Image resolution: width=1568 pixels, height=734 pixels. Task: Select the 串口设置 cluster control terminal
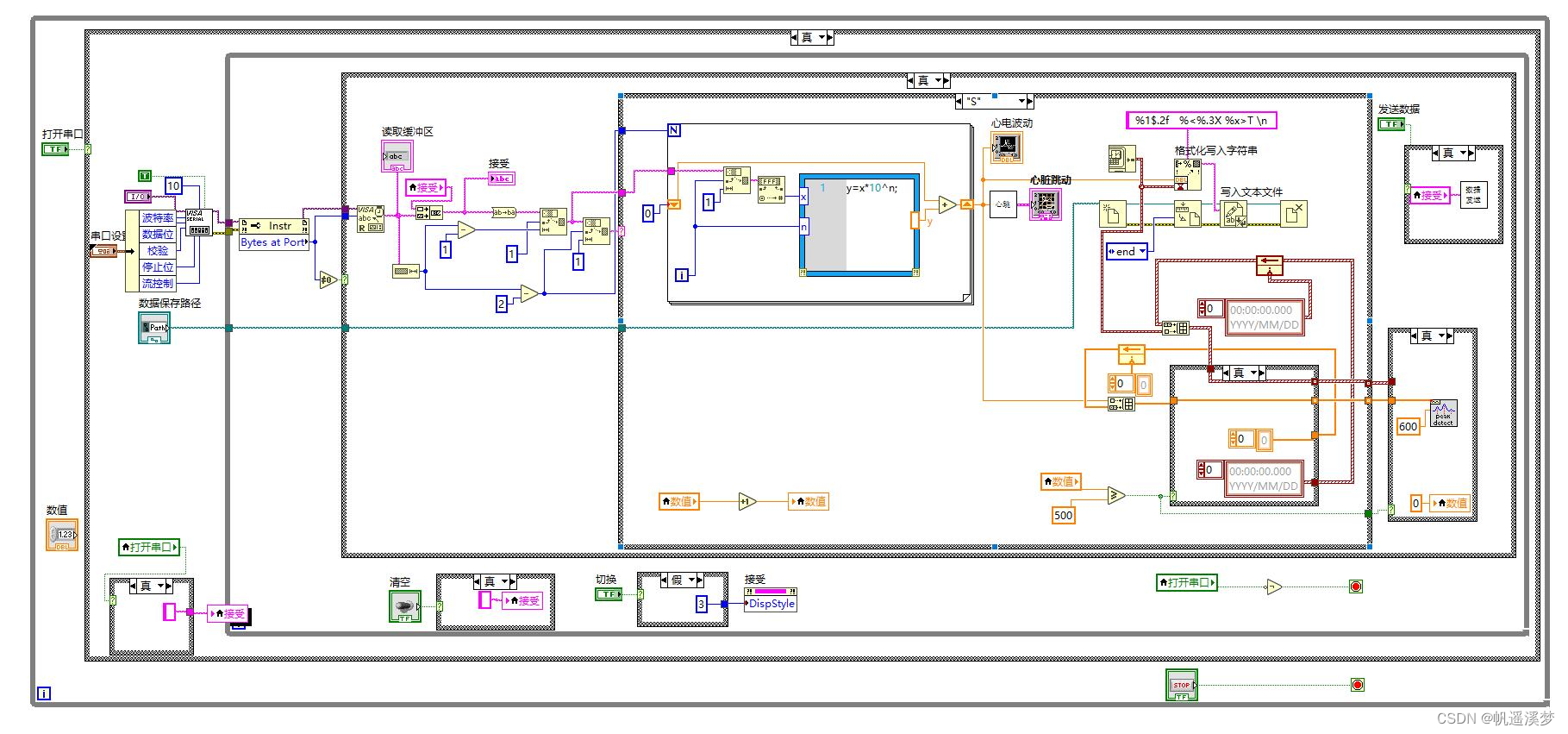tap(103, 251)
